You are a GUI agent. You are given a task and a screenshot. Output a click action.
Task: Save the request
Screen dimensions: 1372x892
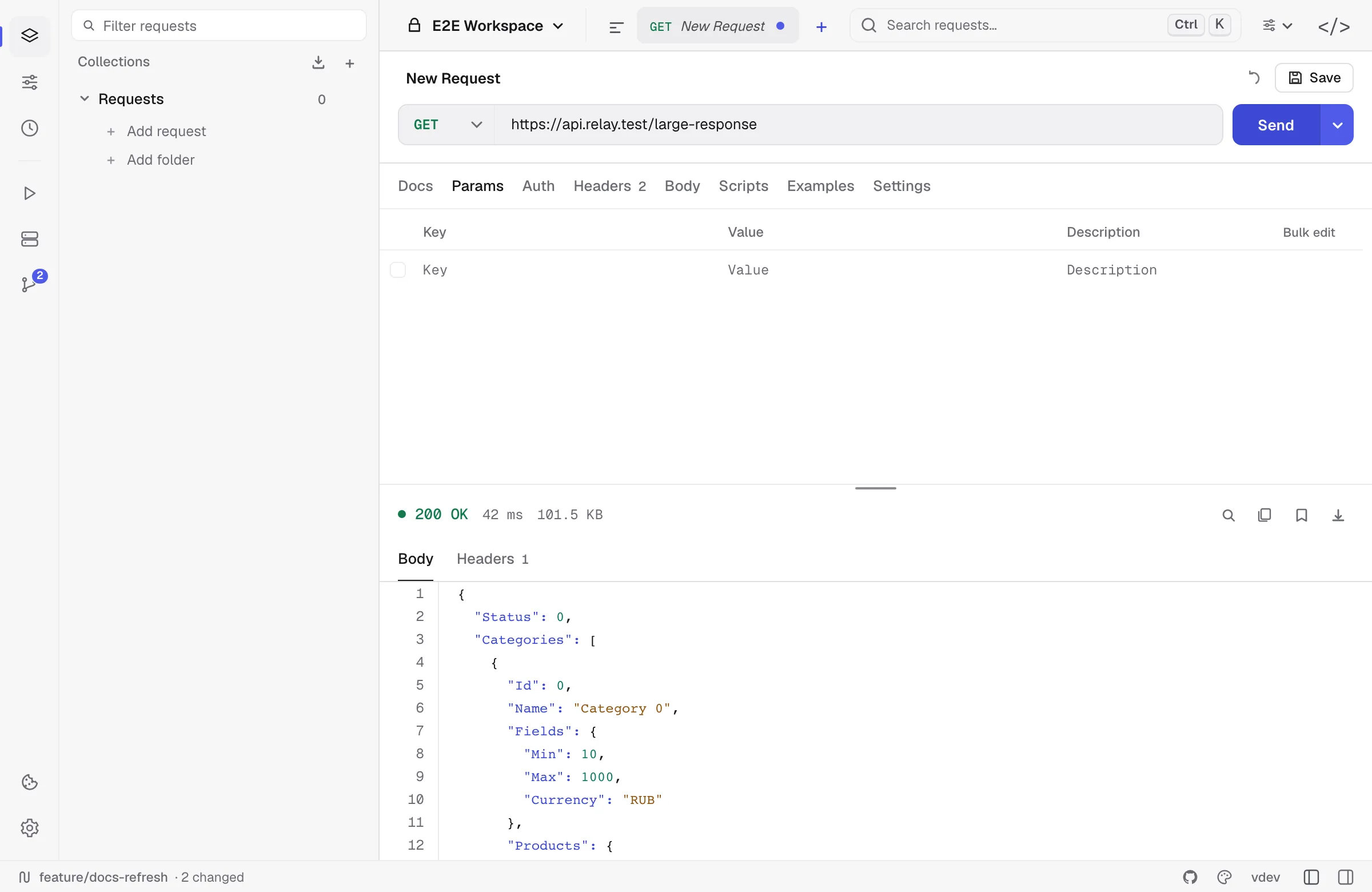coord(1314,78)
